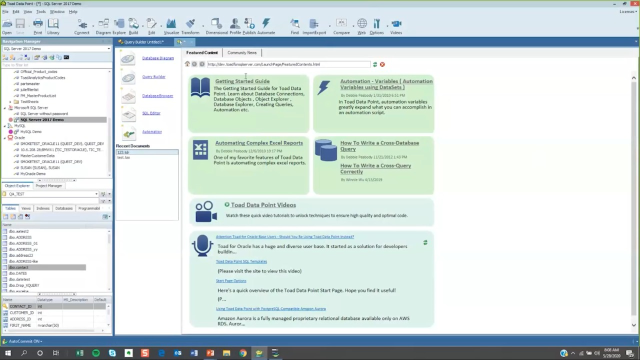Viewport: 640px width, 360px height.
Task: Open the Visualize chart tool
Action: tap(171, 26)
